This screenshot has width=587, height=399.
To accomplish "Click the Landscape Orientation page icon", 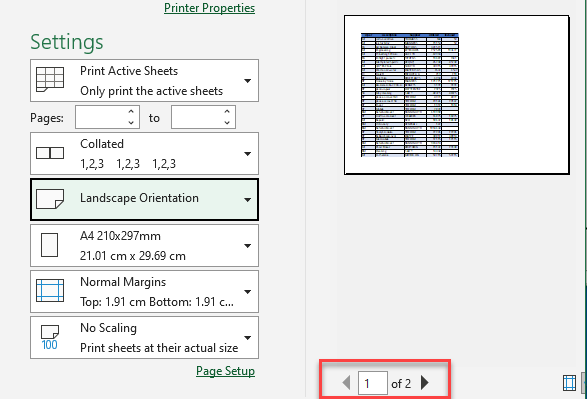I will [x=50, y=199].
